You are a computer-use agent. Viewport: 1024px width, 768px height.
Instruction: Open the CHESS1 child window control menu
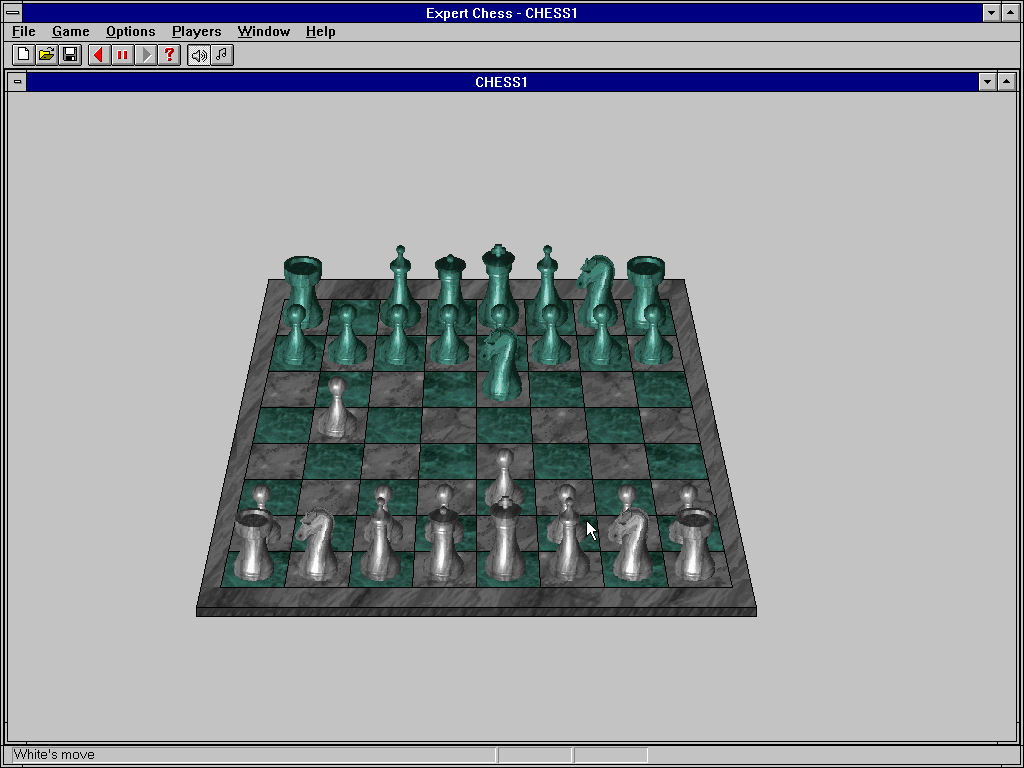pos(18,82)
